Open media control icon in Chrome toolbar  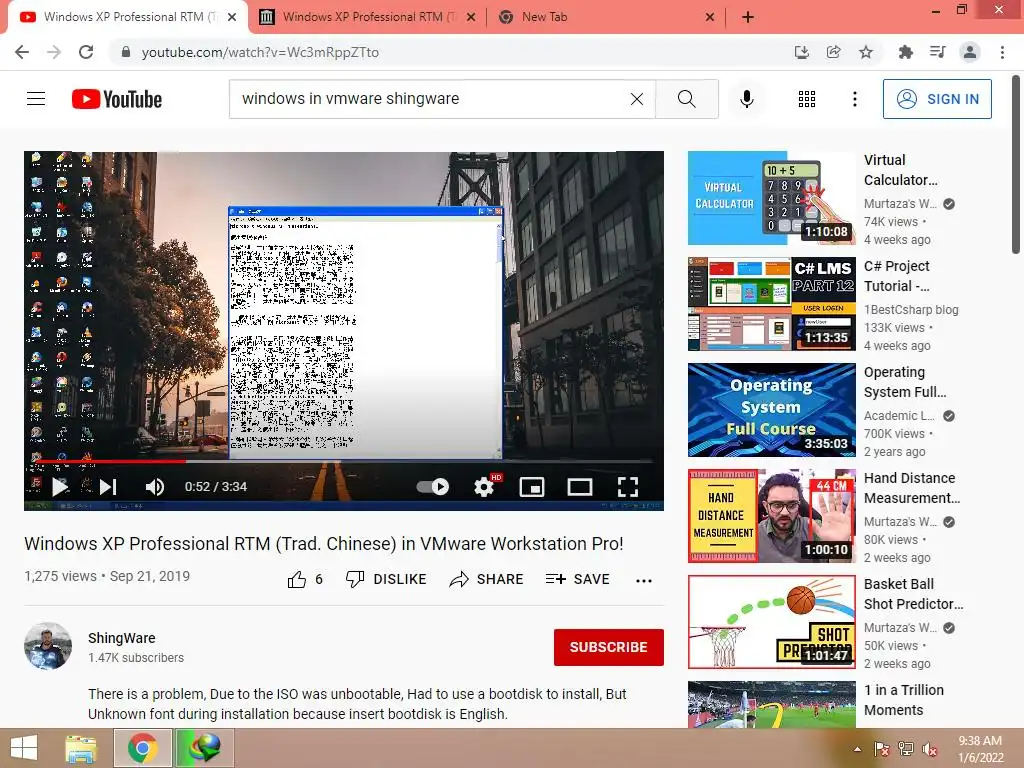pos(937,52)
